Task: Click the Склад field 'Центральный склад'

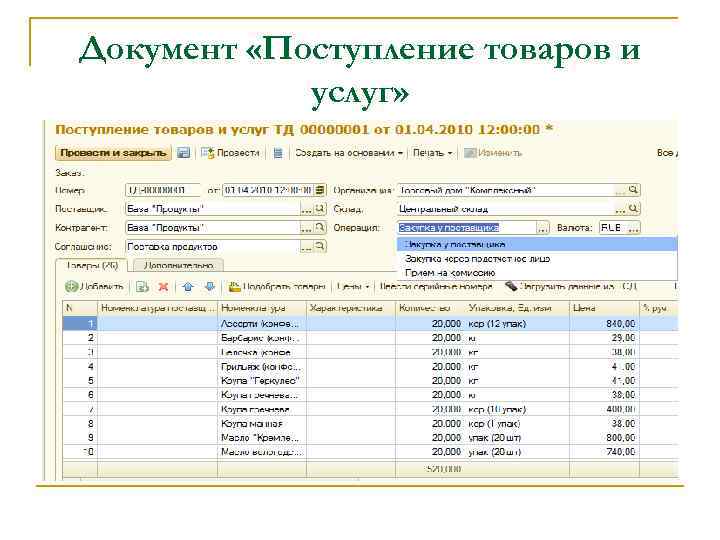Action: [506, 209]
